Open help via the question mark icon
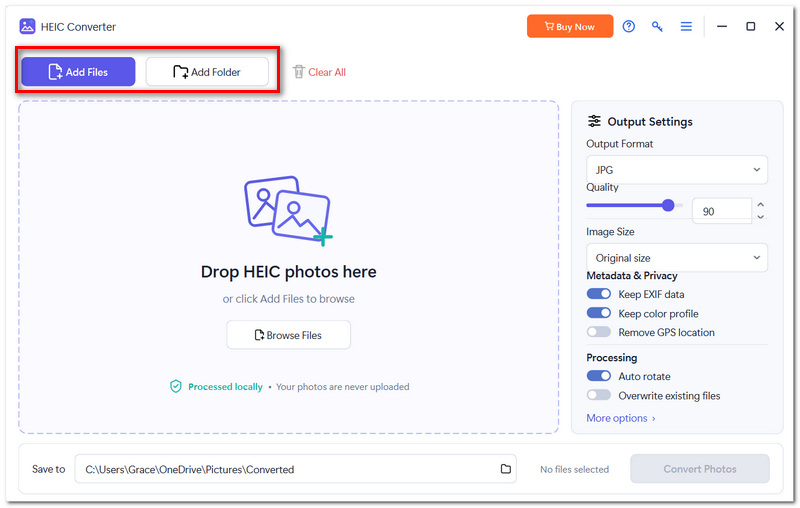The height and width of the screenshot is (508, 800). coord(629,27)
